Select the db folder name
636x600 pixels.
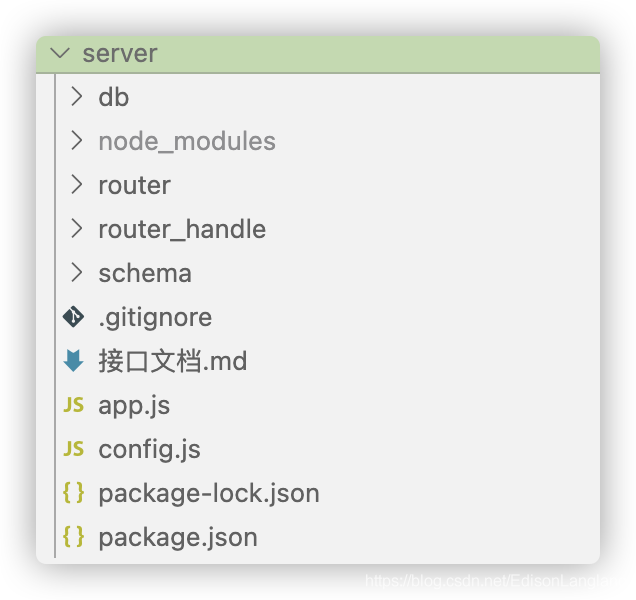tap(114, 97)
